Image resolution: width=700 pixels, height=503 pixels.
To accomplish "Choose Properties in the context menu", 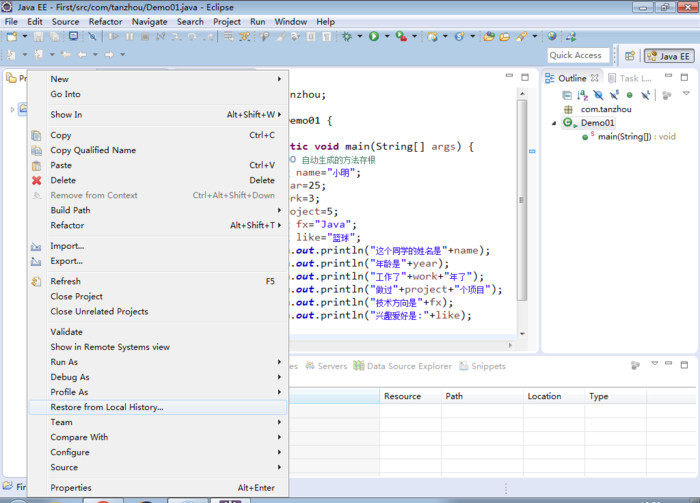I will (x=158, y=488).
